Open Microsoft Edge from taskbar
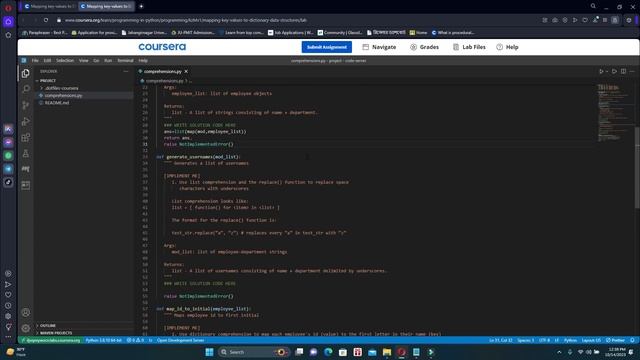The image size is (640, 360). (328, 352)
